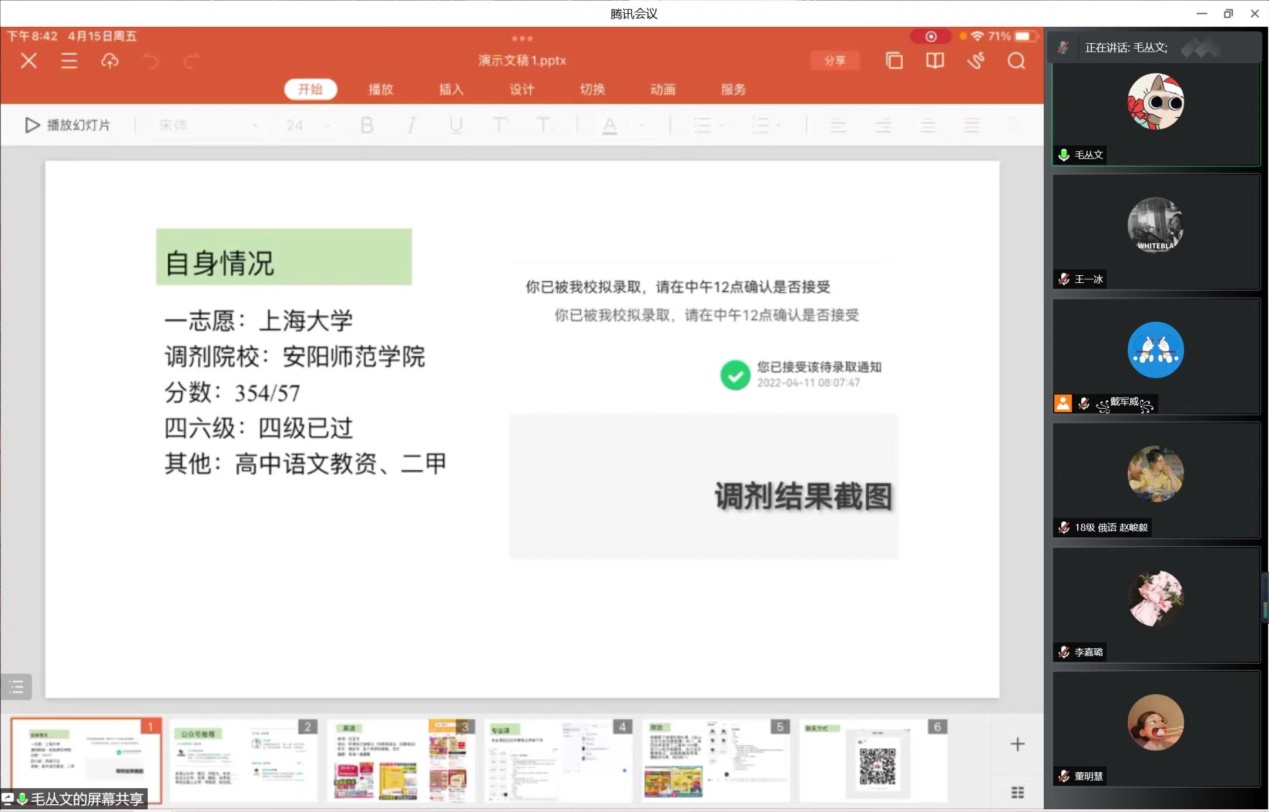Toggle italic I formatting
Screen dimensions: 1269x812
coord(411,126)
